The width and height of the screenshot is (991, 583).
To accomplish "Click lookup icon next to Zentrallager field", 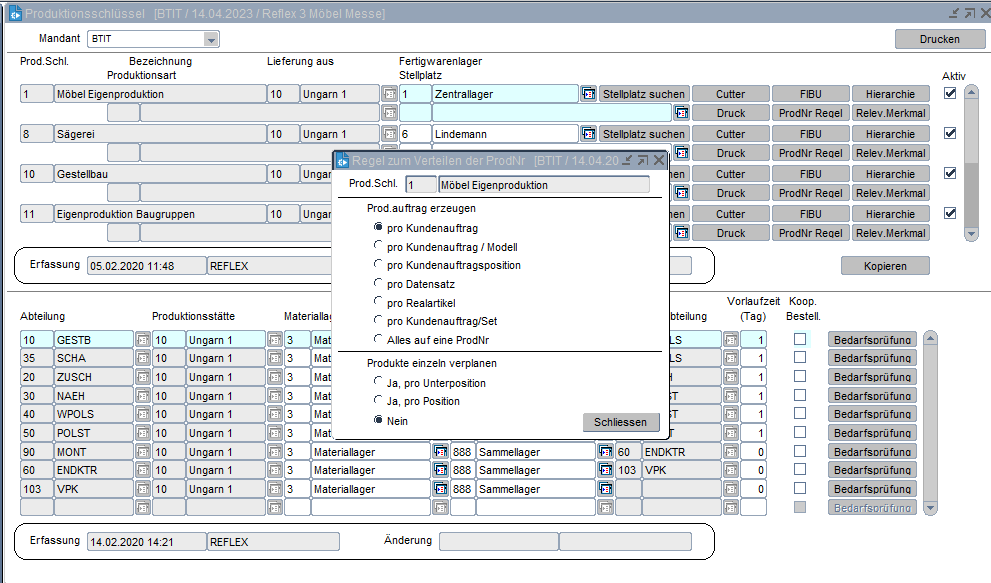I will pos(588,94).
